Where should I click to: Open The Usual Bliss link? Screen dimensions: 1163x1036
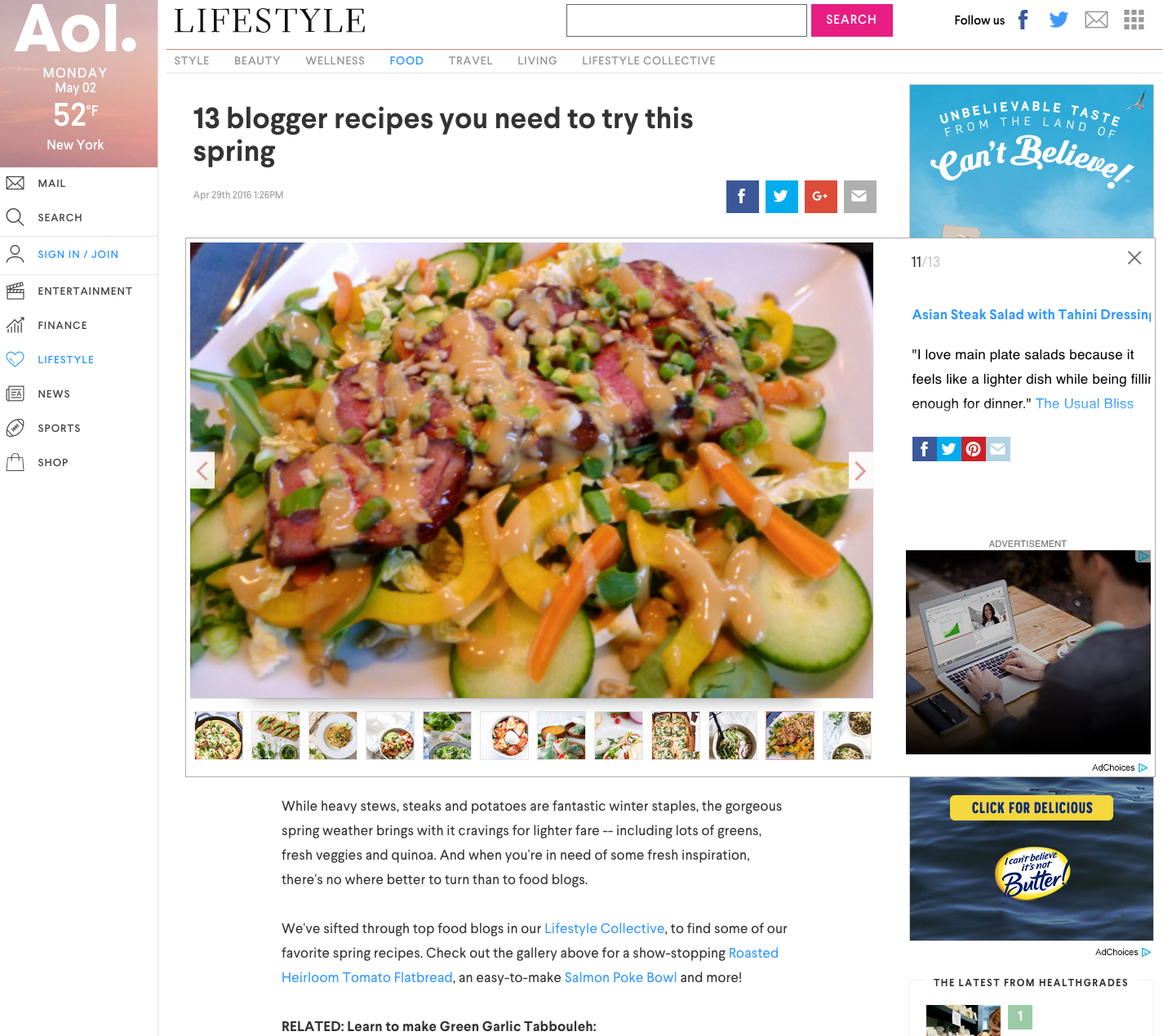(x=1084, y=403)
